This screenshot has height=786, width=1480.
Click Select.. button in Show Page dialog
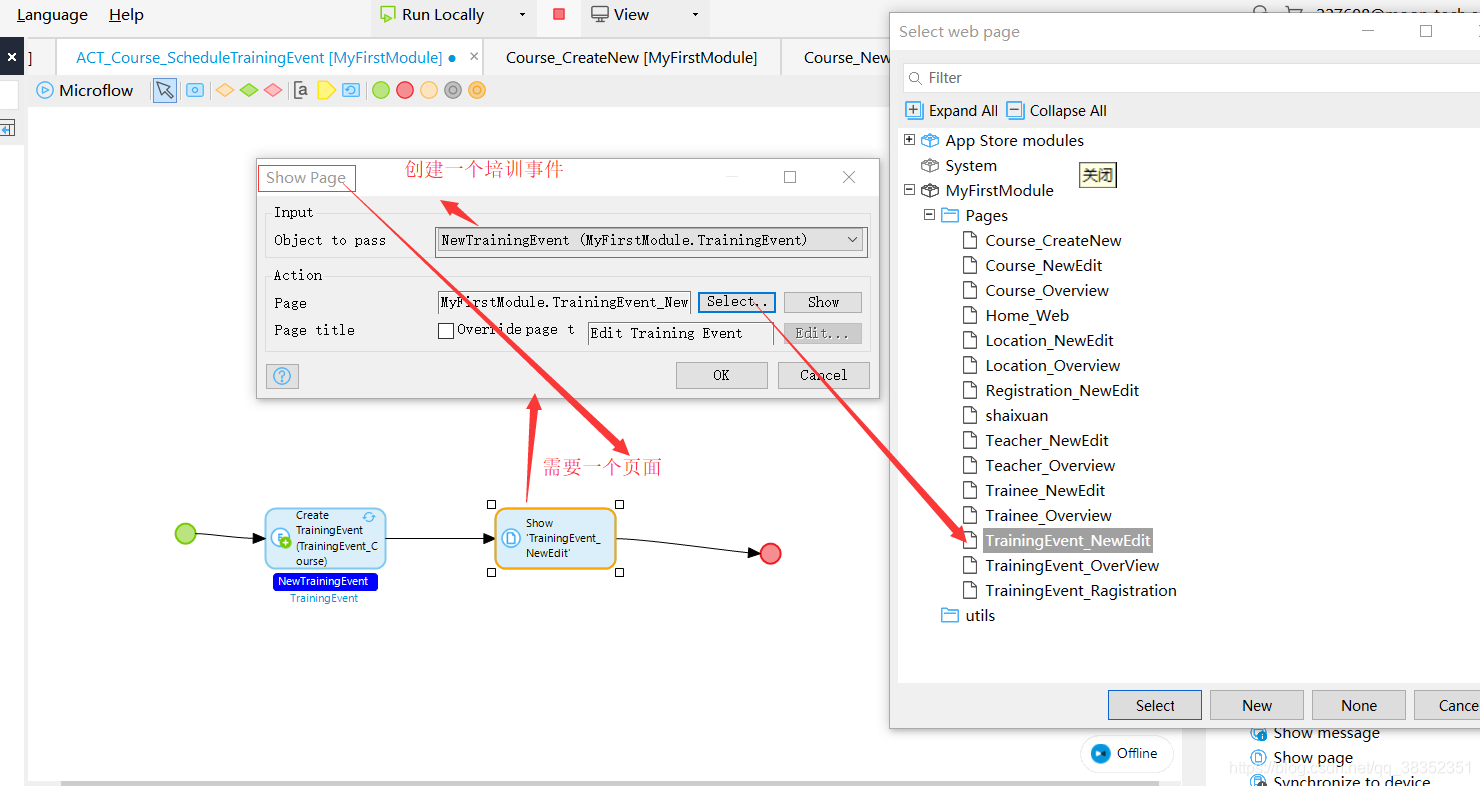tap(737, 302)
